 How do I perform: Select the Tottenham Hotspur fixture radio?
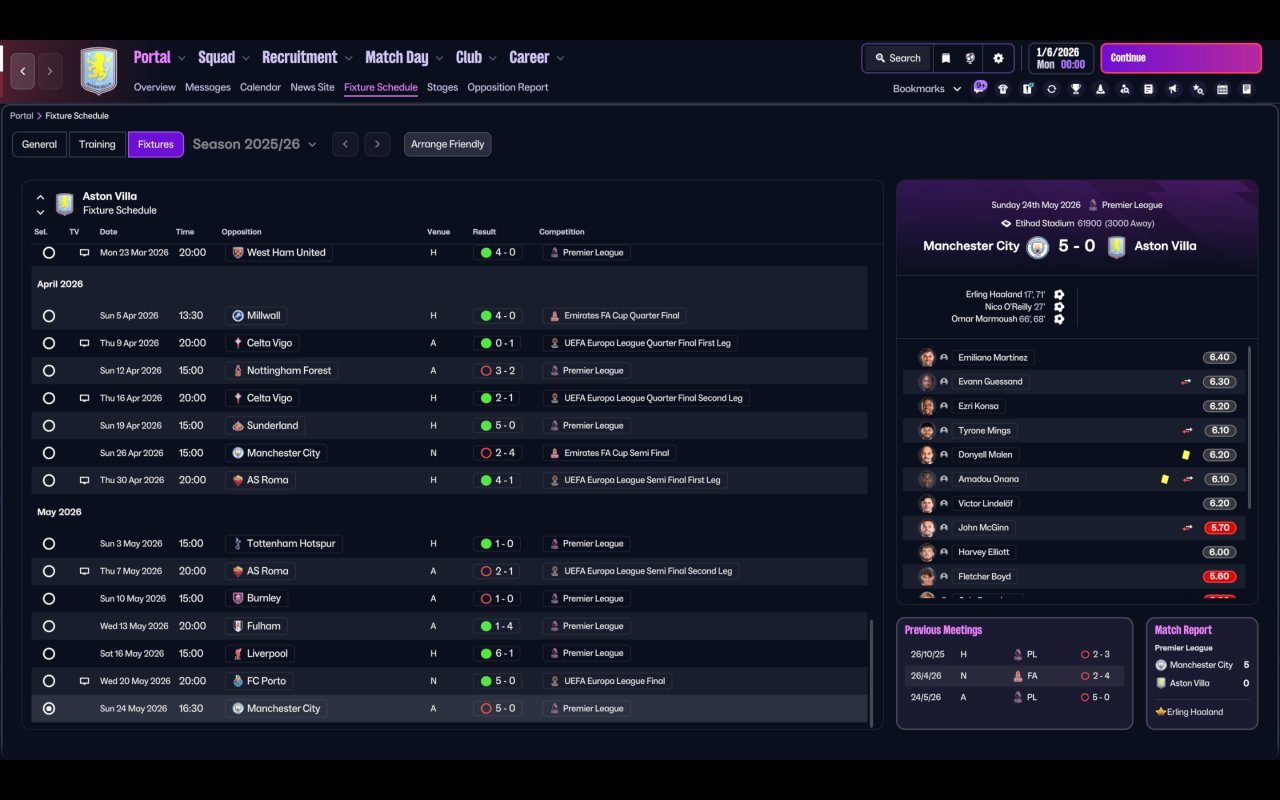click(x=49, y=544)
